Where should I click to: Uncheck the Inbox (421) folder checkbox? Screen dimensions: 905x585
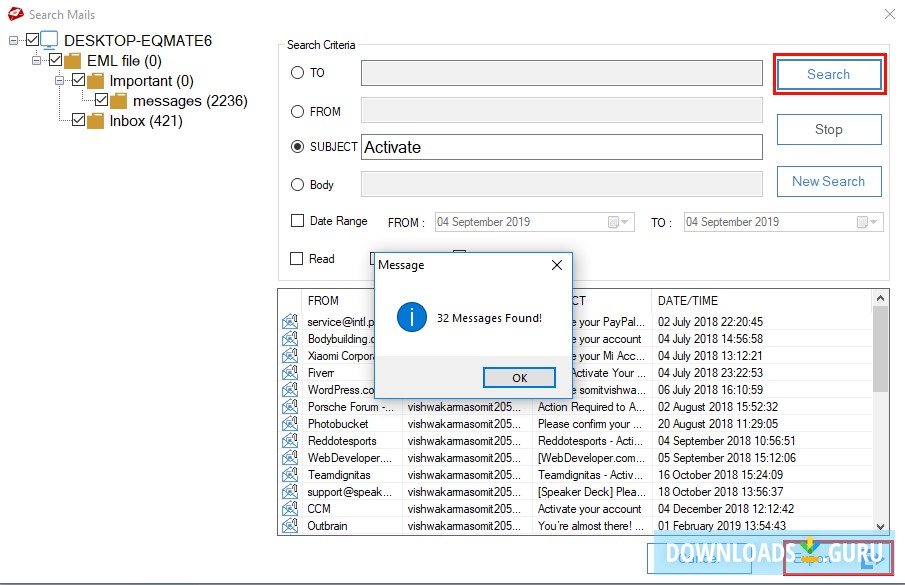[x=79, y=121]
